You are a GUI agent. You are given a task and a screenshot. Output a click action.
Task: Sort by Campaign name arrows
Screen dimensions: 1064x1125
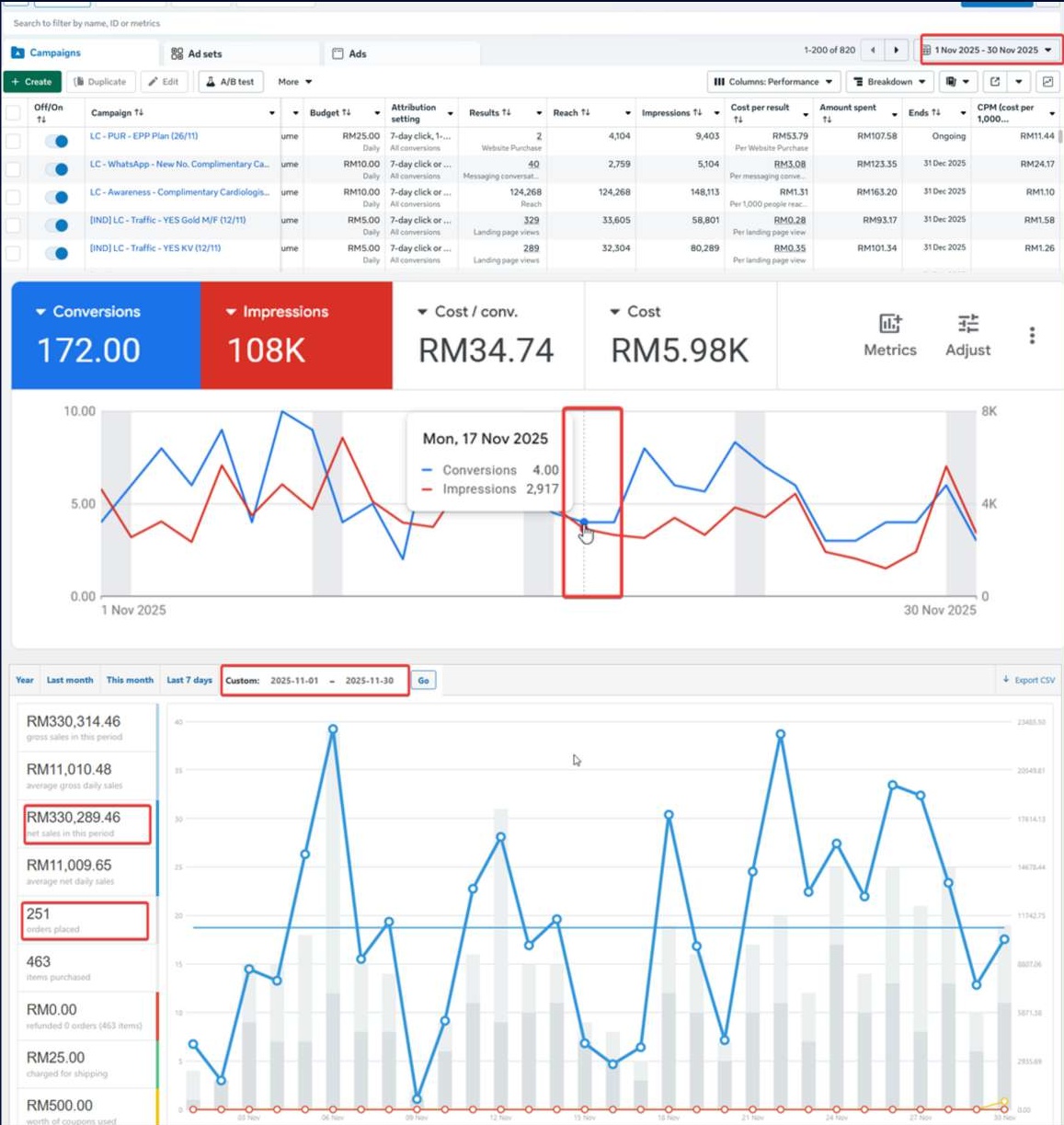(139, 112)
